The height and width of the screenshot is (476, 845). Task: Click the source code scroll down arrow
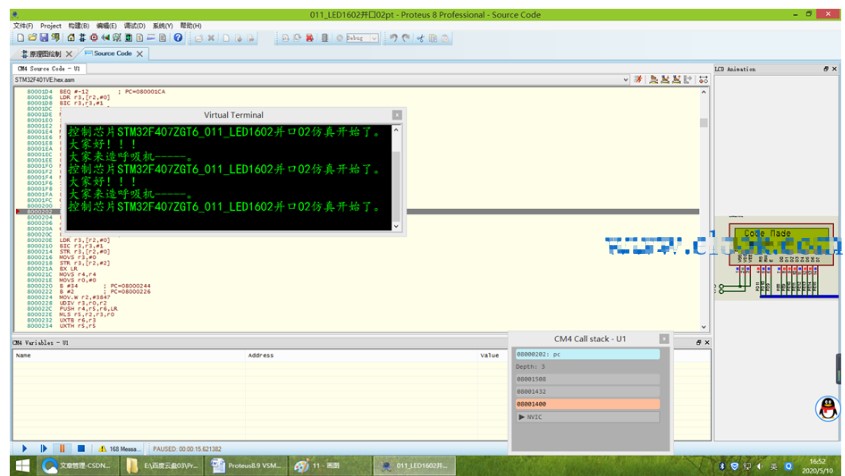(703, 327)
